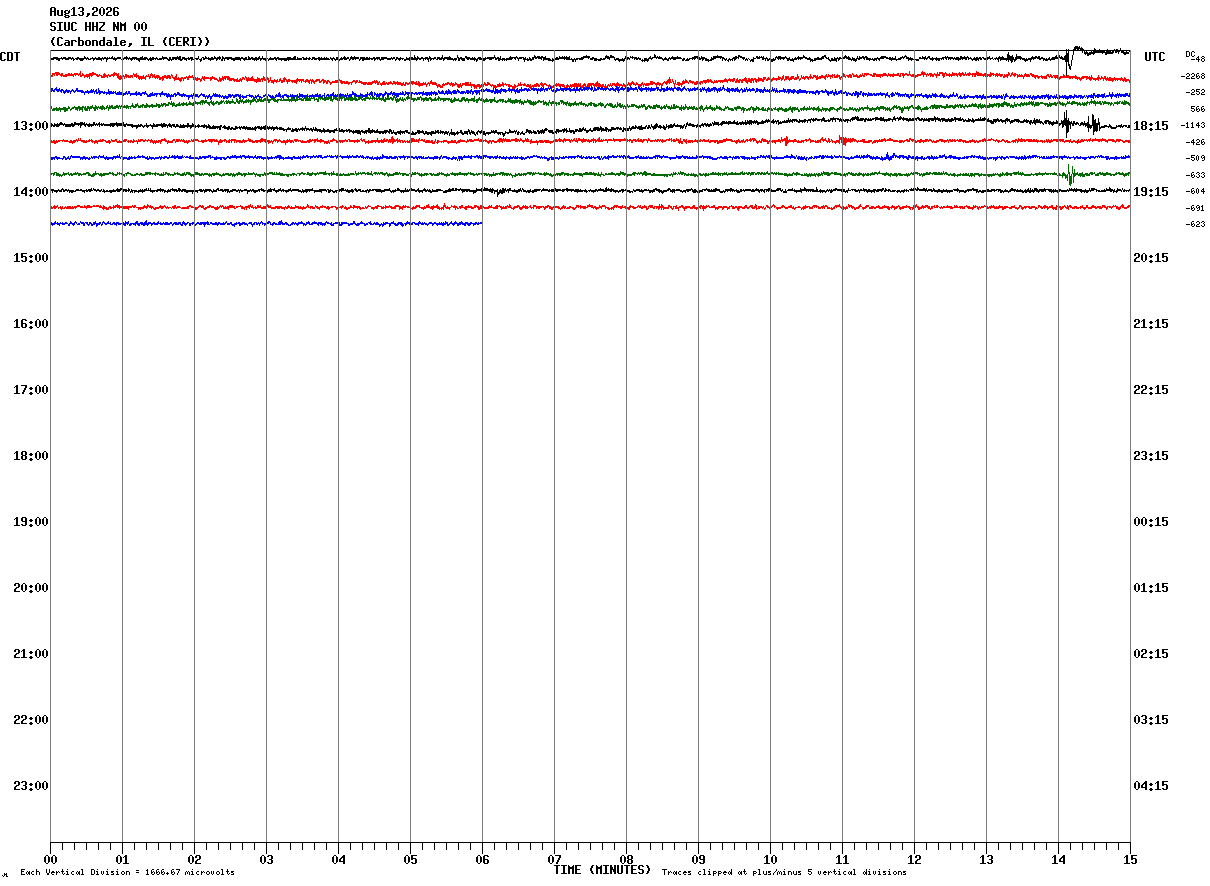This screenshot has width=1210, height=886.
Task: Click the 19:00 CDT hour label
Action: point(30,522)
